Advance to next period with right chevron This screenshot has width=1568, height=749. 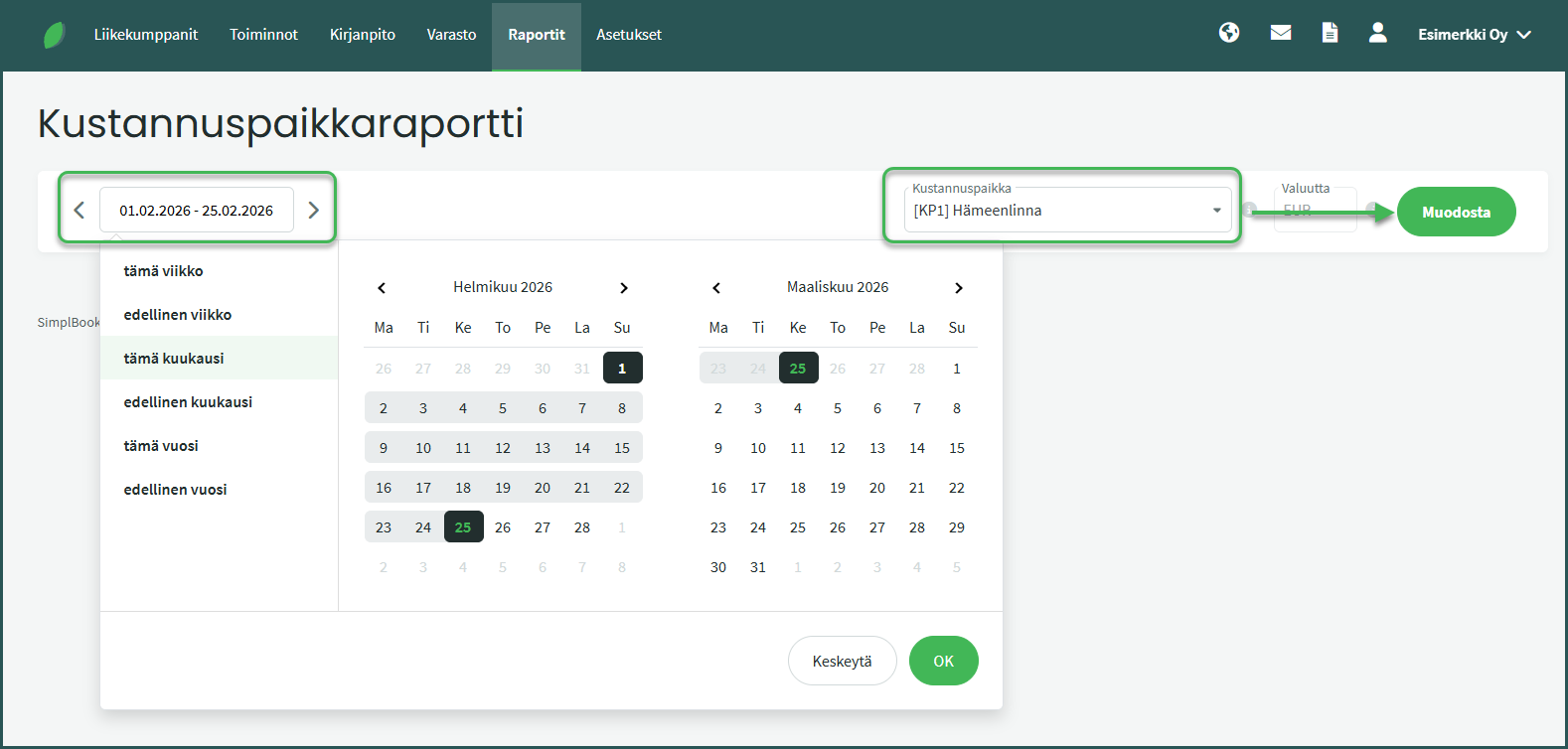coord(313,211)
